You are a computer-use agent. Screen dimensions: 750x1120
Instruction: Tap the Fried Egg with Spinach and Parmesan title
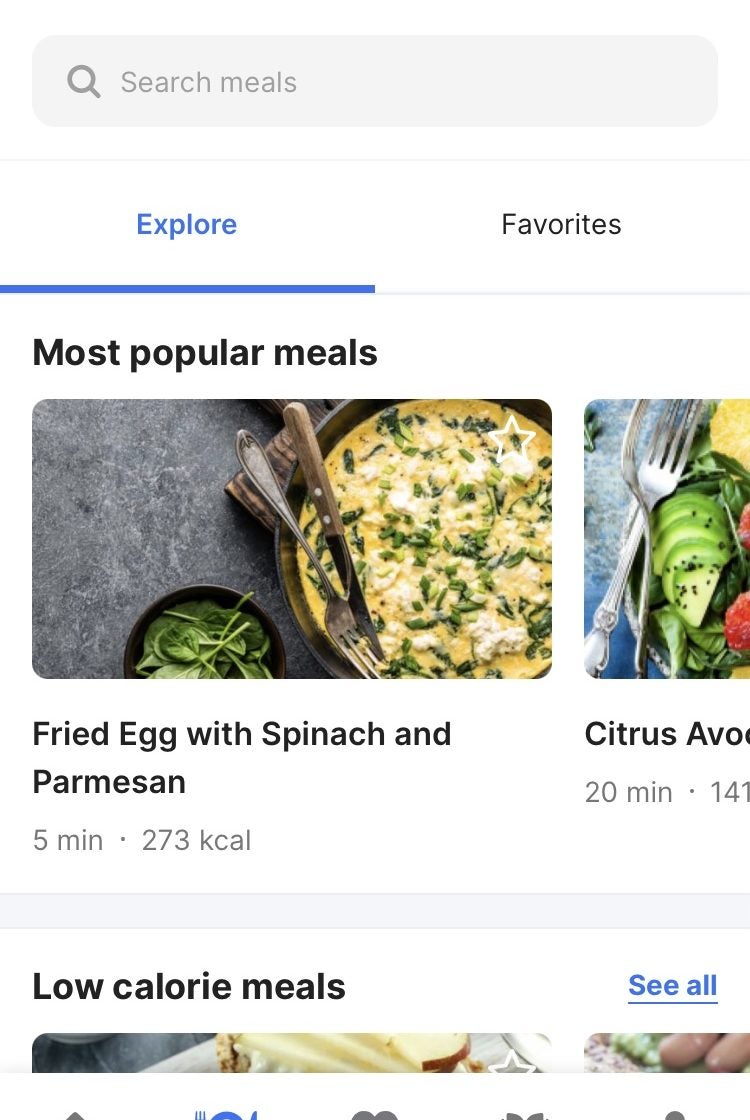[241, 757]
